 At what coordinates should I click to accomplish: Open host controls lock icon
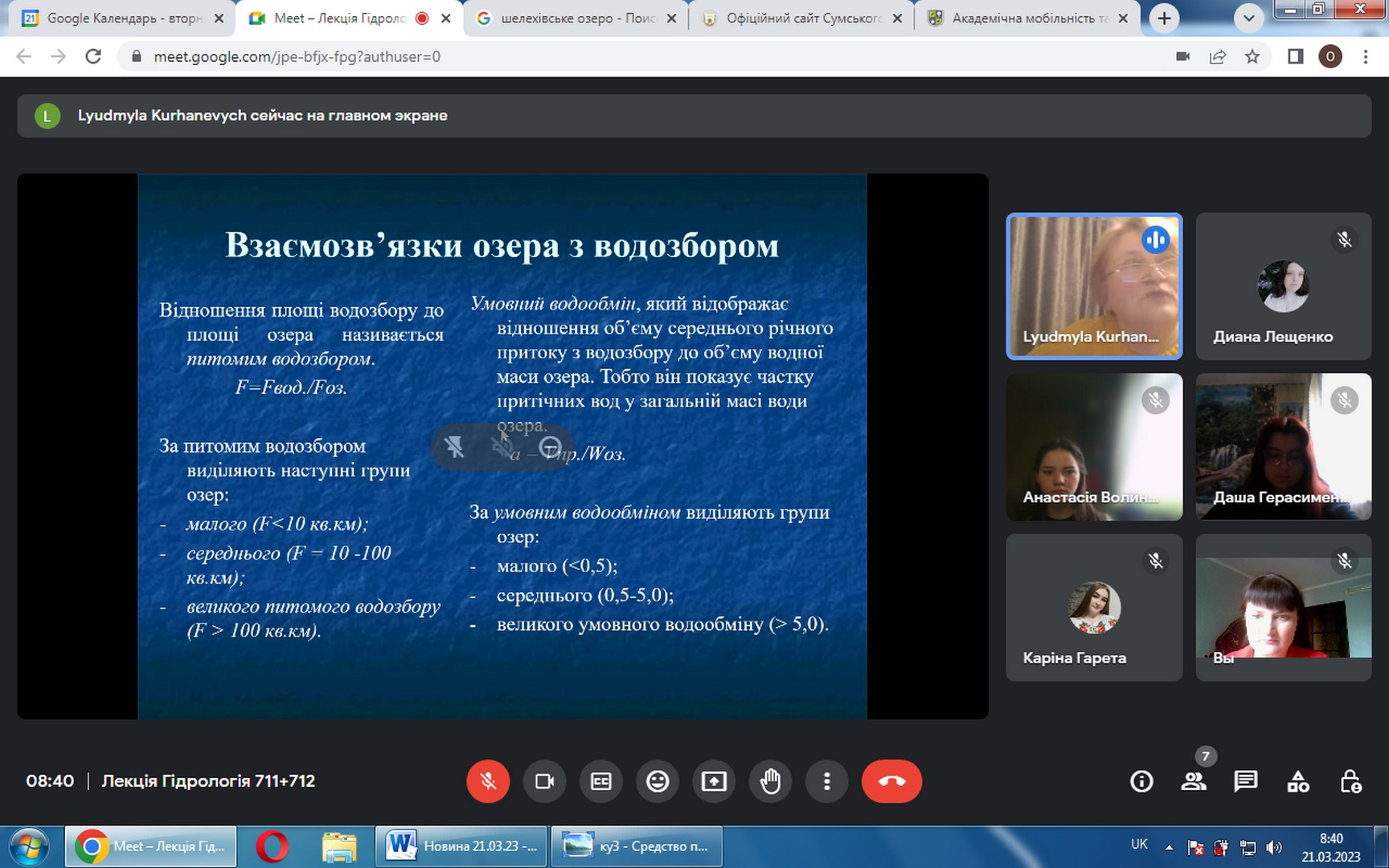(x=1350, y=781)
